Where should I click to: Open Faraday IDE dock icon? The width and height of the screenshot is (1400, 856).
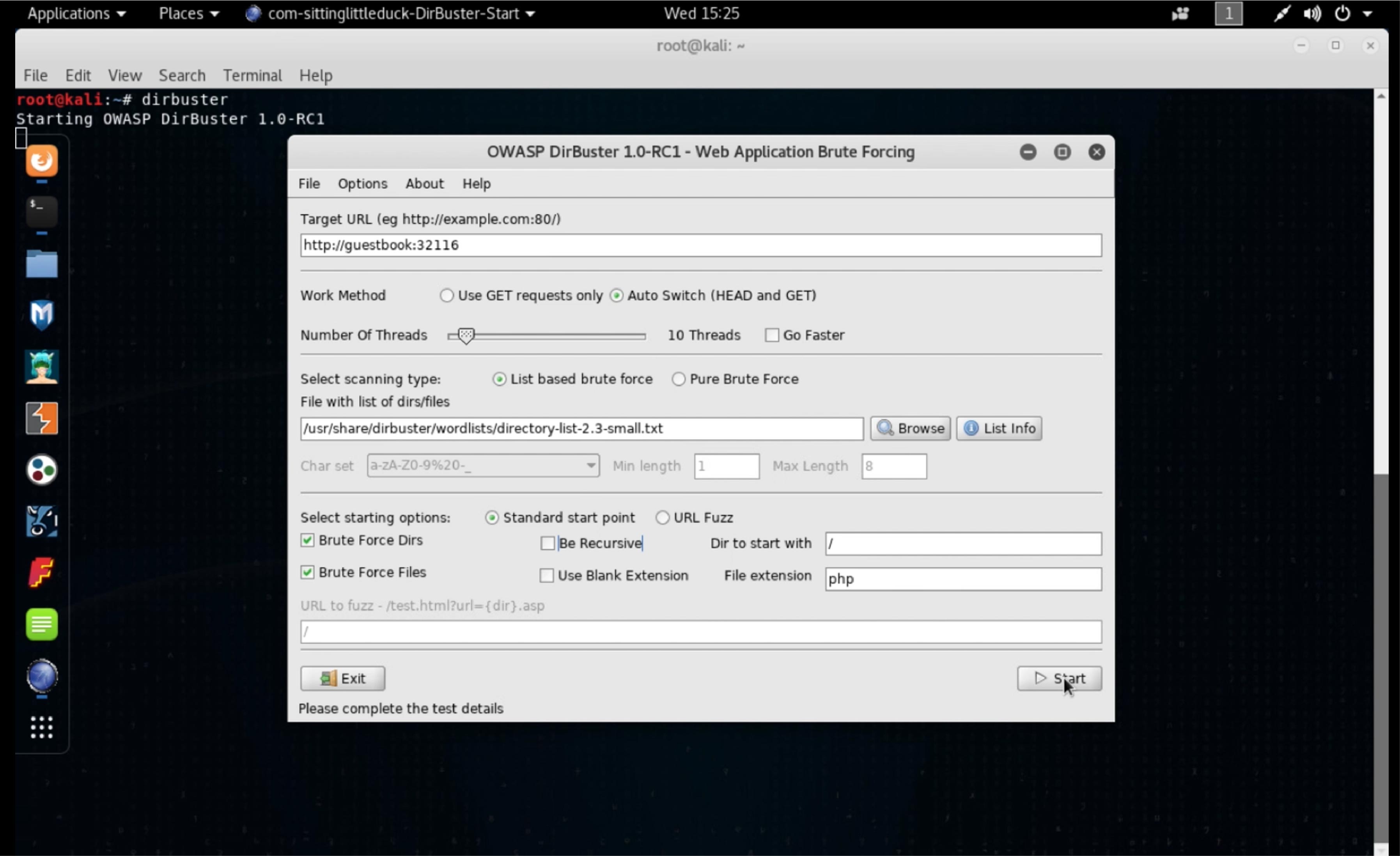[41, 572]
